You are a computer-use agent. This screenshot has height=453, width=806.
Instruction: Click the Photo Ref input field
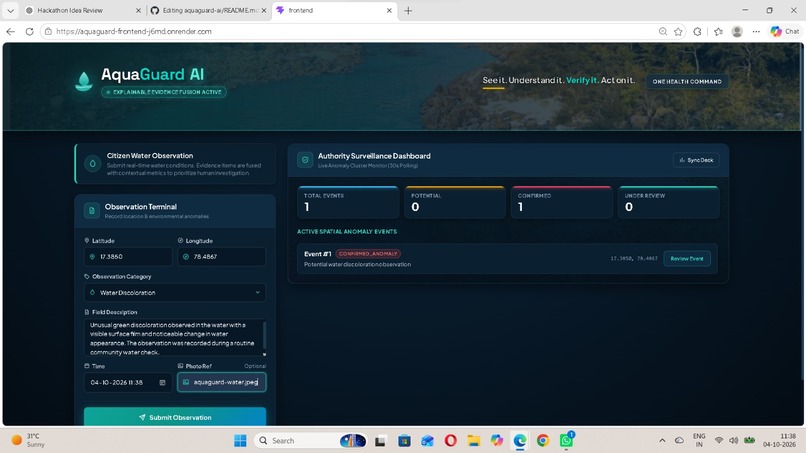222,382
